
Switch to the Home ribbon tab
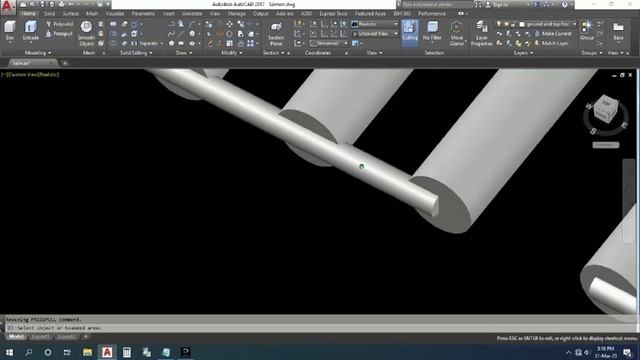point(29,14)
